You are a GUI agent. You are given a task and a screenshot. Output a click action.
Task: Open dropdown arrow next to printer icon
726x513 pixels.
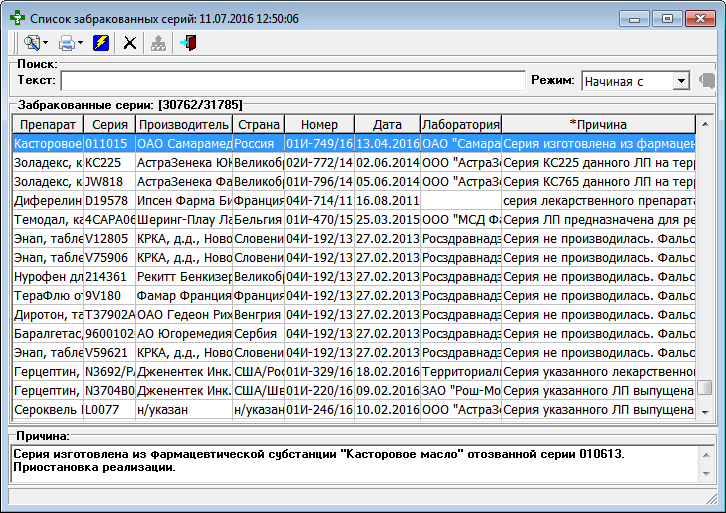coord(81,43)
